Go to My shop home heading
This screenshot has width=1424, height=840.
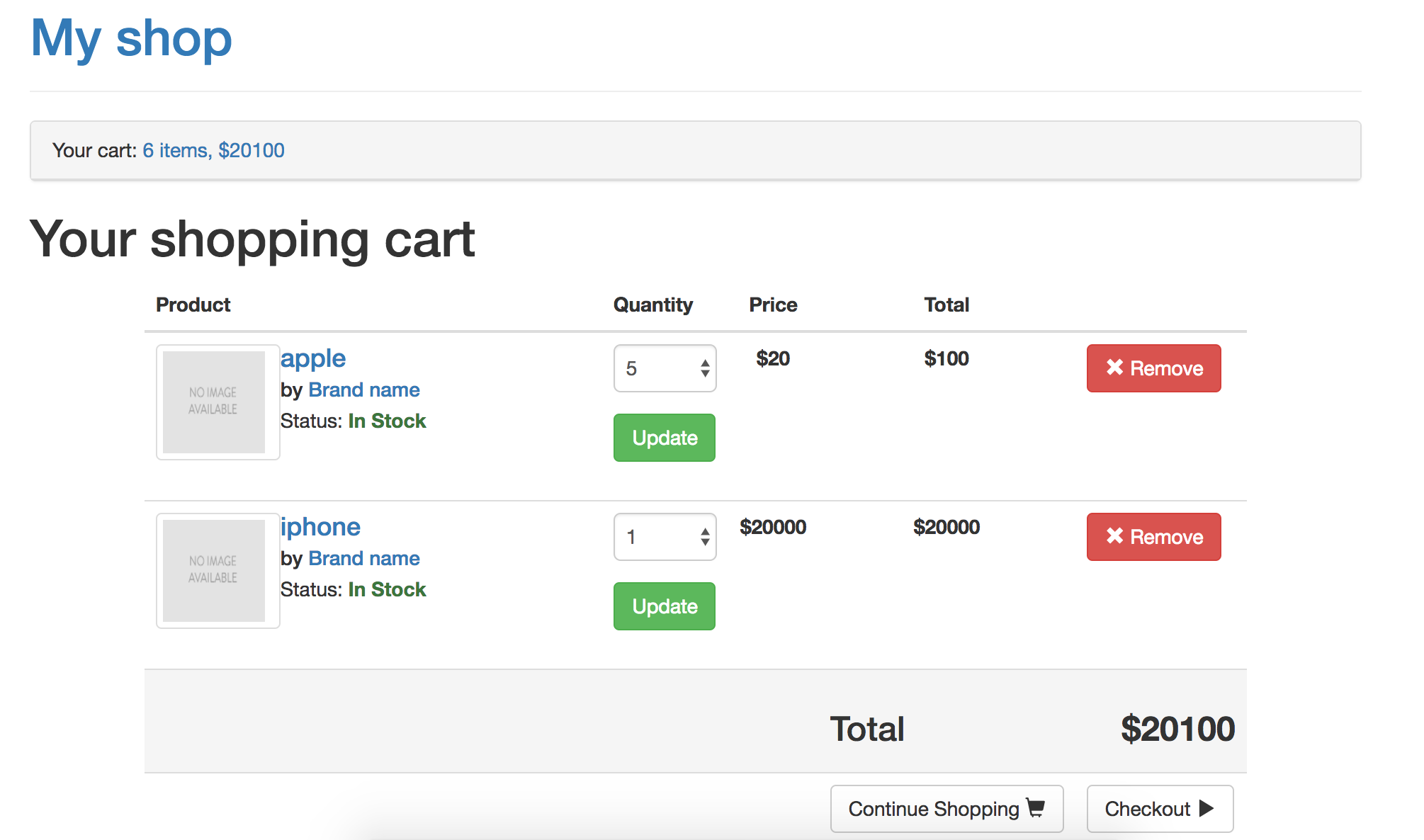point(132,38)
